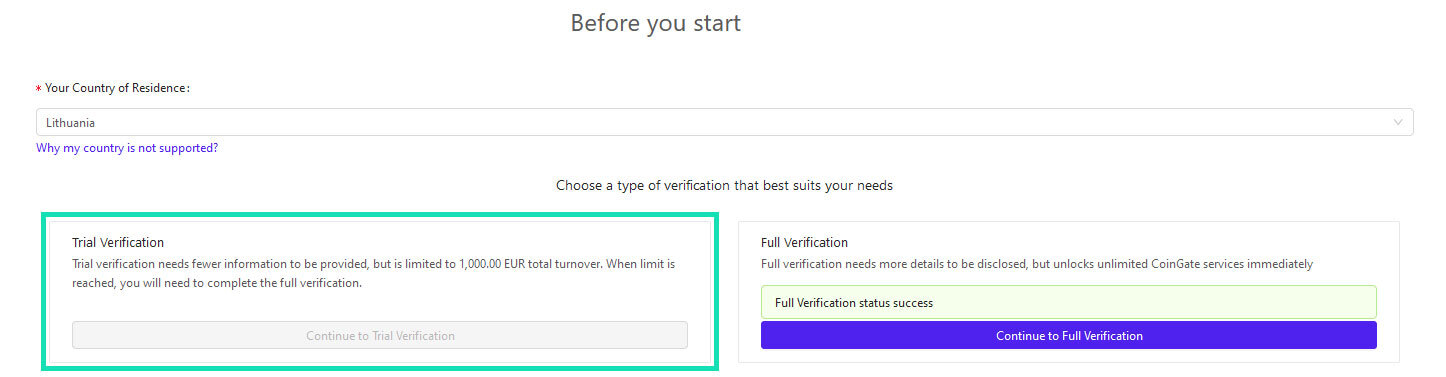Click the greyed-out Continue to Trial Verification button
Viewport: 1446px width, 377px height.
point(380,335)
